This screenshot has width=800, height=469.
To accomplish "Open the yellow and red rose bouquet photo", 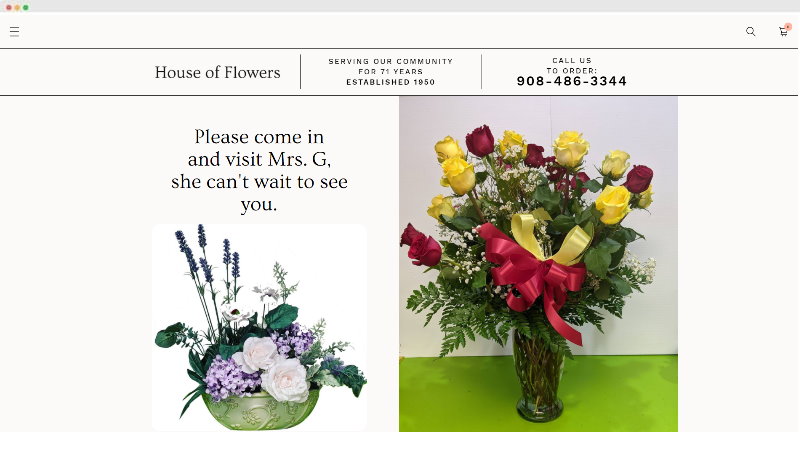I will pos(538,264).
